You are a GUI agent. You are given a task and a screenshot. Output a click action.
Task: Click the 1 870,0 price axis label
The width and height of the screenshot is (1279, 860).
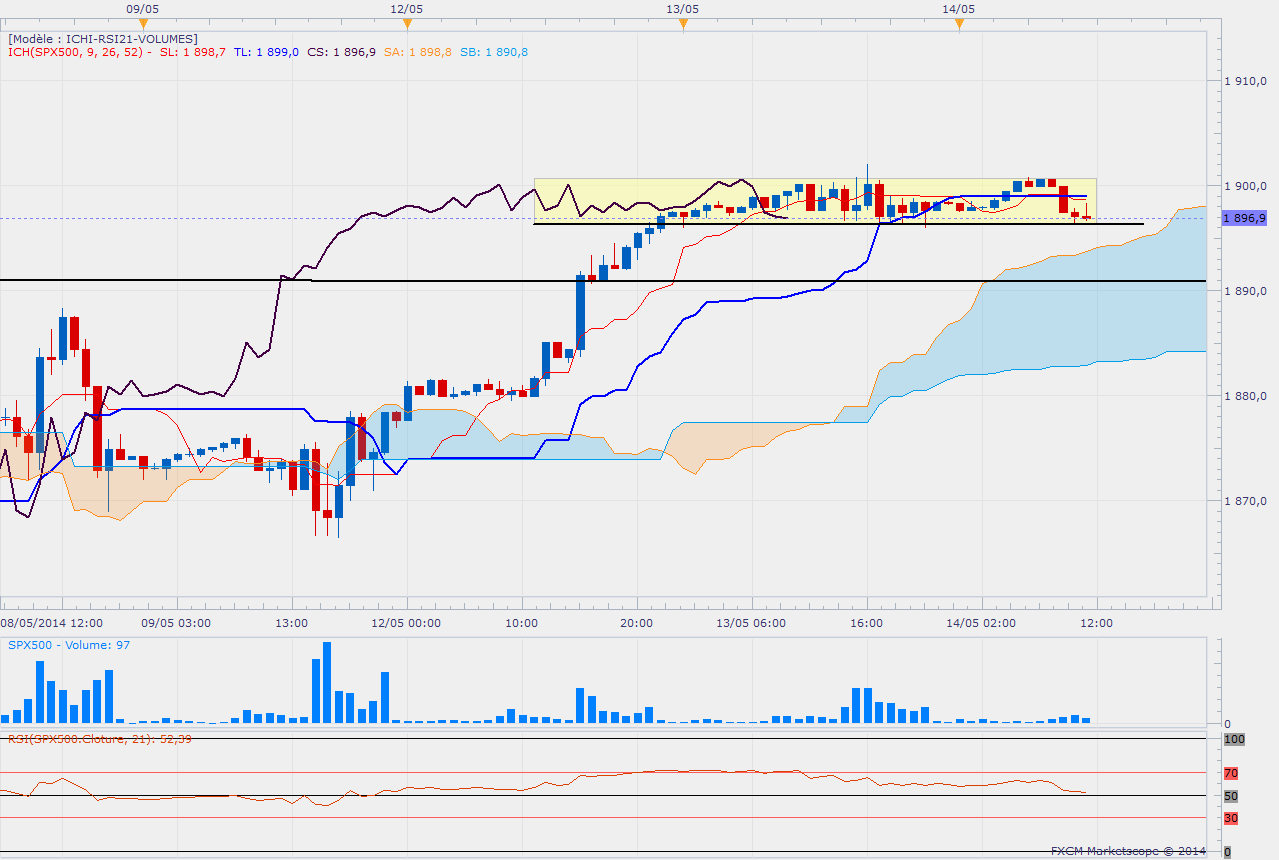pos(1247,501)
